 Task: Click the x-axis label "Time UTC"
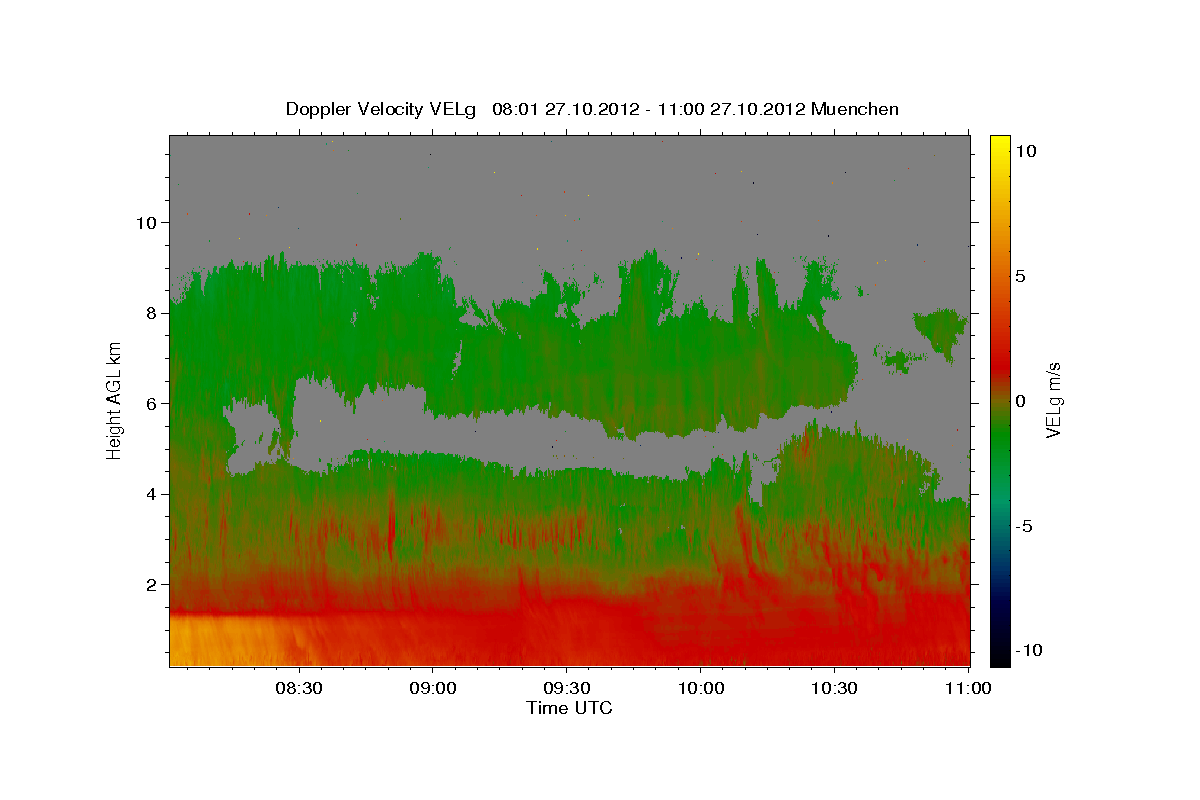click(x=569, y=708)
